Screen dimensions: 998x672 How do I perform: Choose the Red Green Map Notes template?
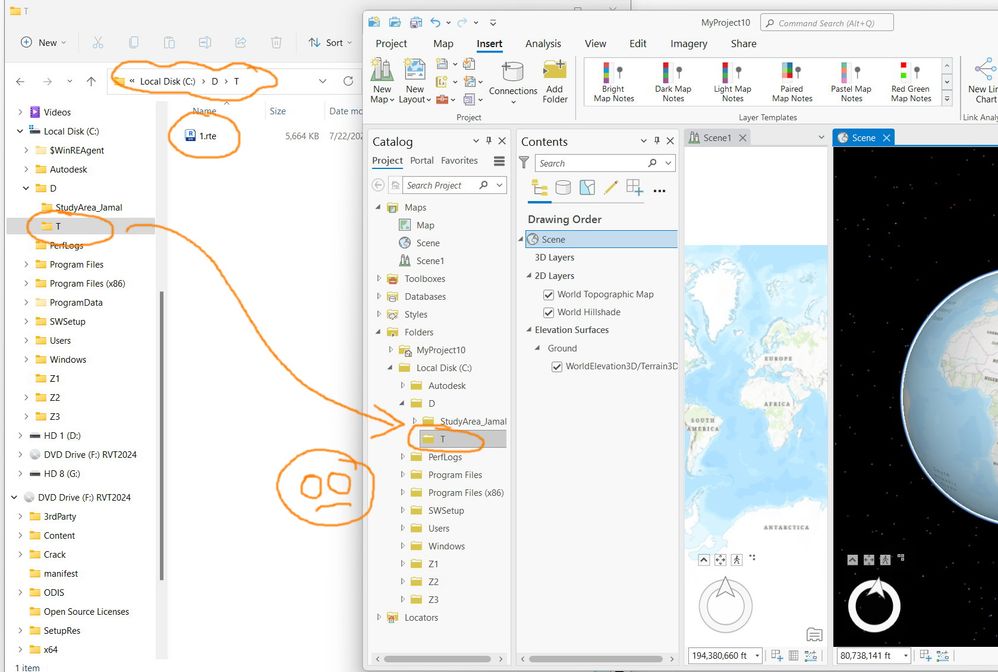click(910, 82)
